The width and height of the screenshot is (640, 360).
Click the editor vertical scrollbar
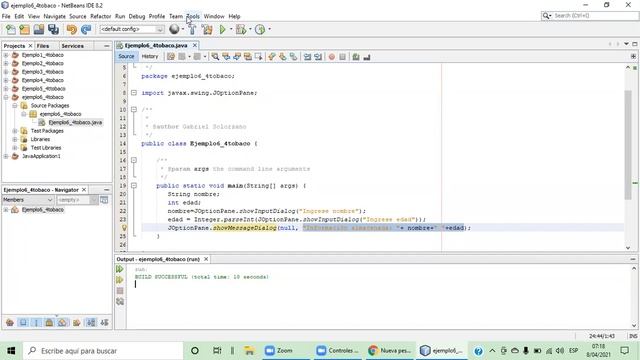click(x=628, y=145)
